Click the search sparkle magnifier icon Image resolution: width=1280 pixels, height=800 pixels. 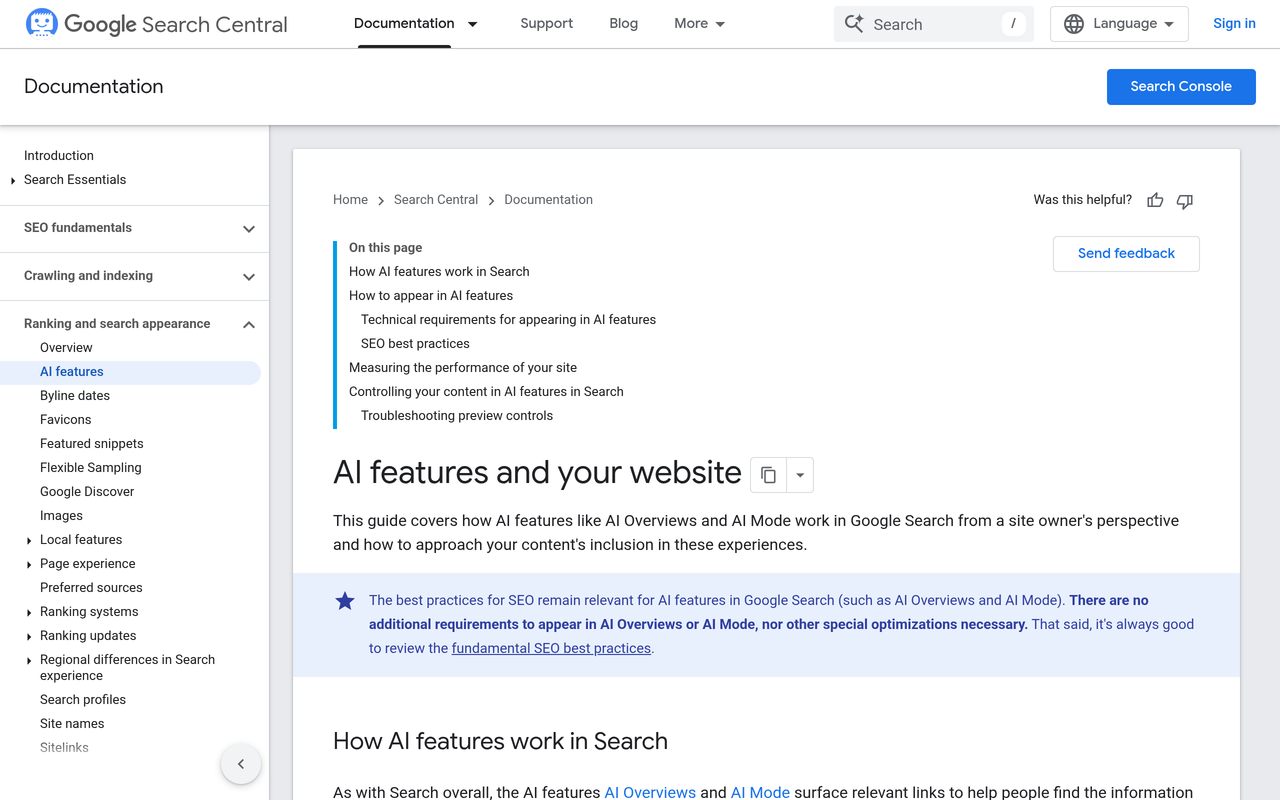(x=854, y=24)
